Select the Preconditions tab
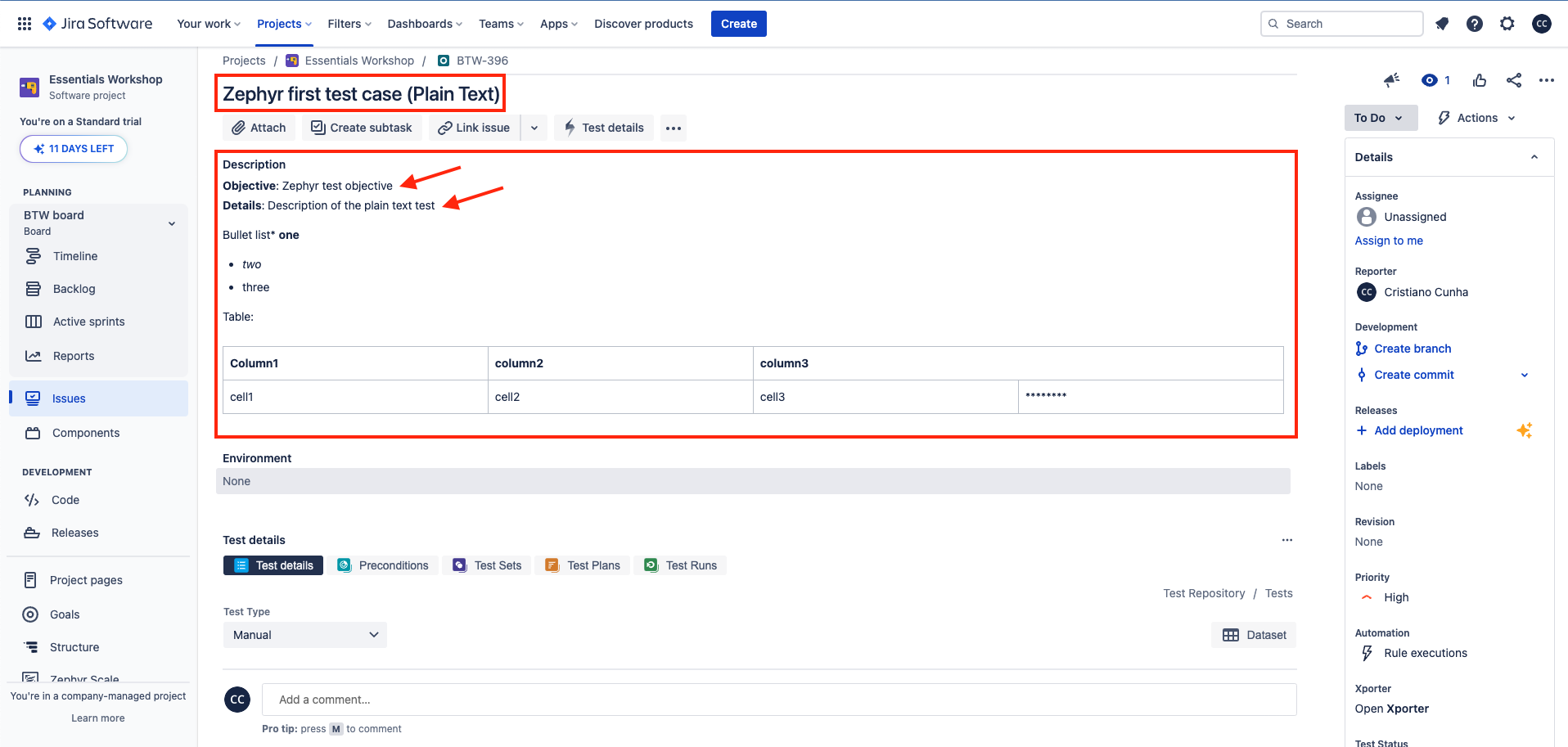 (383, 565)
